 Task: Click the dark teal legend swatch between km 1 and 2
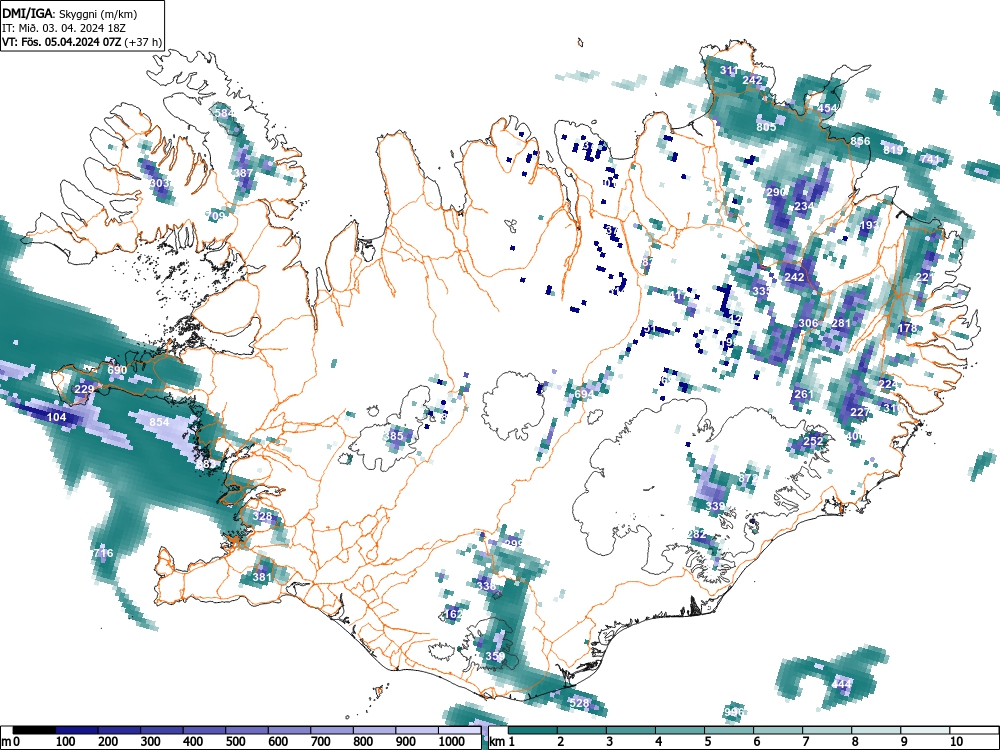tap(533, 730)
